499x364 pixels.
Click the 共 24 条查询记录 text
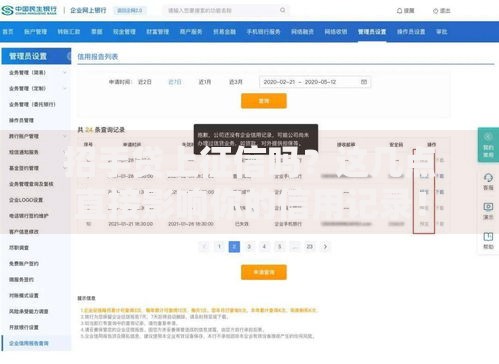point(101,130)
